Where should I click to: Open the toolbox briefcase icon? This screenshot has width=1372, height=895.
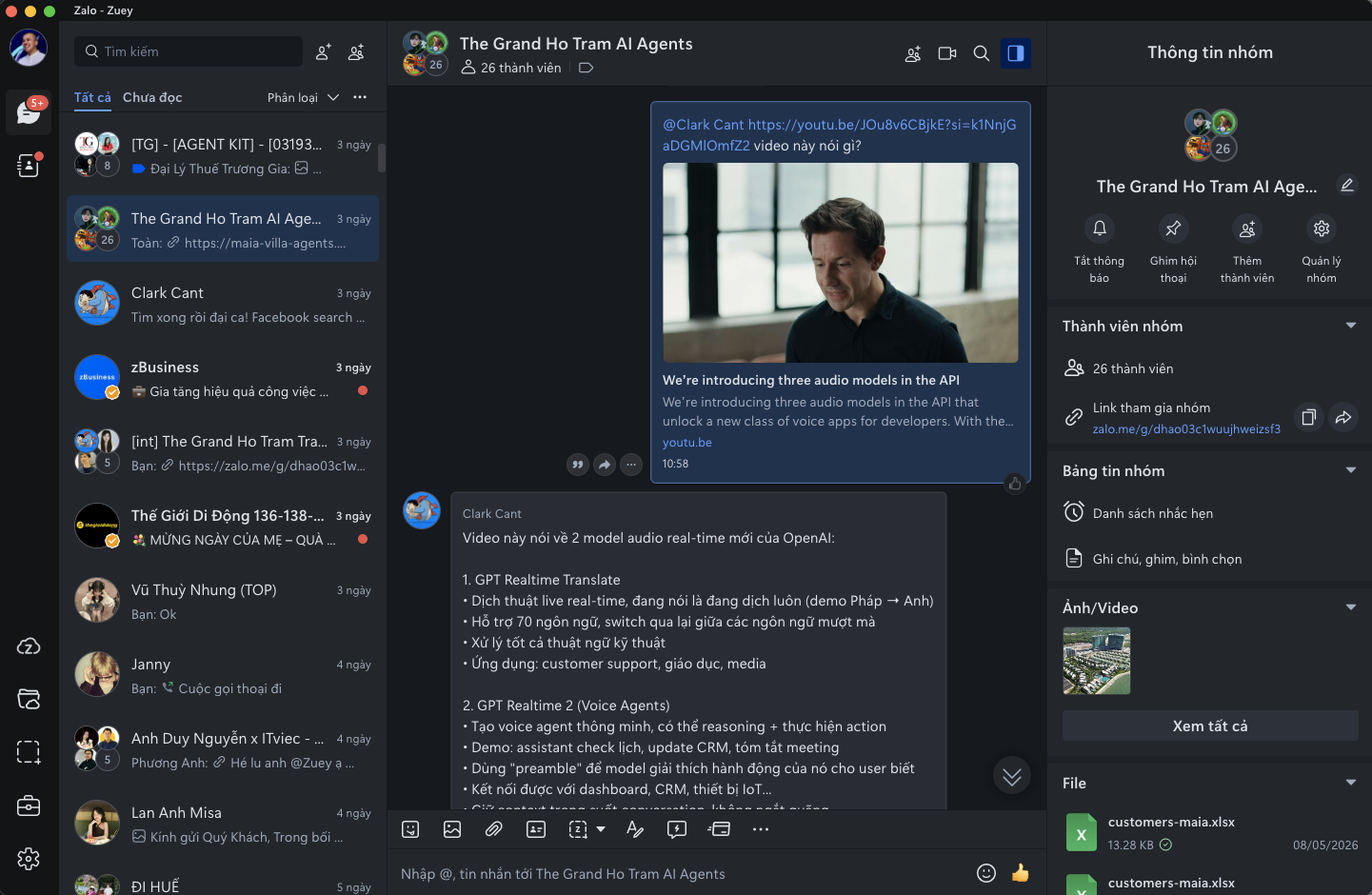[x=29, y=805]
